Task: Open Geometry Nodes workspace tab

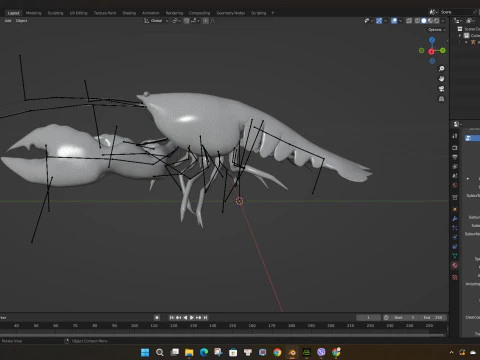Action: 231,13
